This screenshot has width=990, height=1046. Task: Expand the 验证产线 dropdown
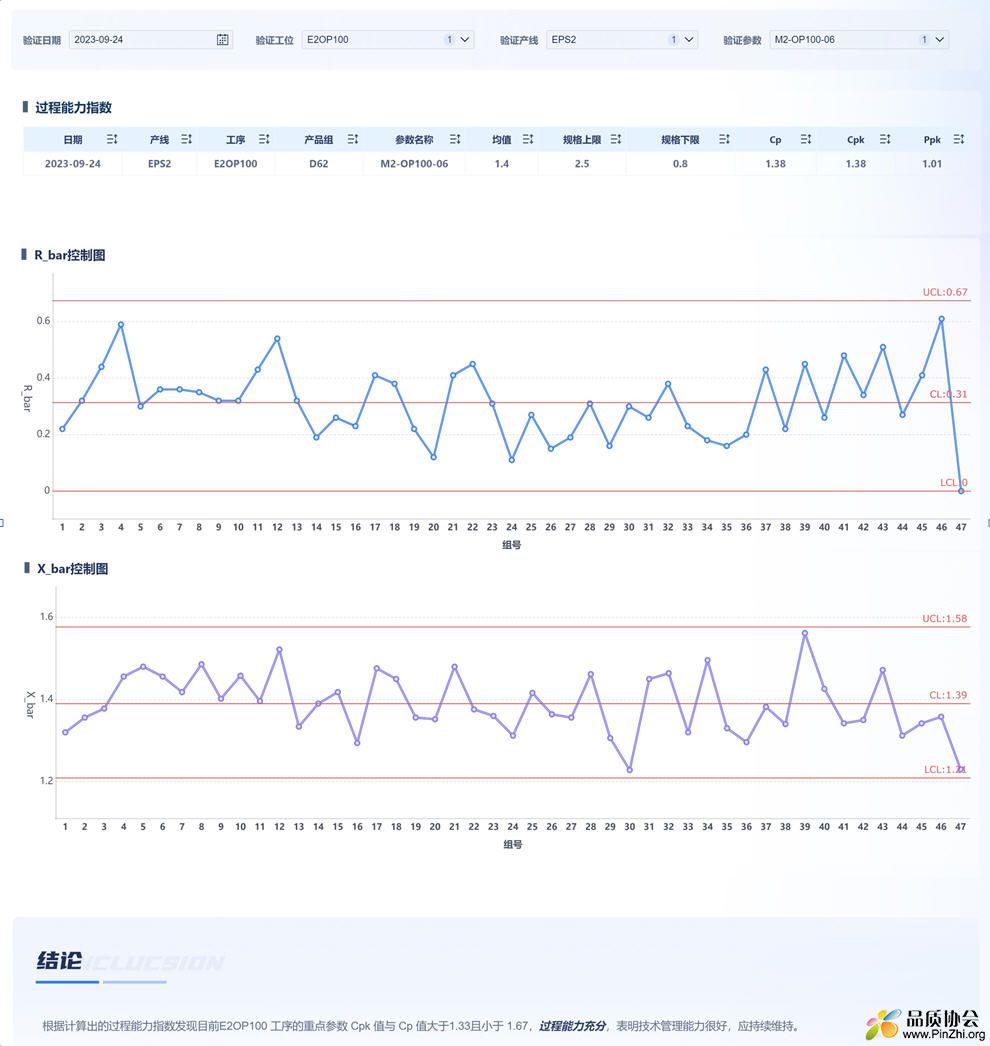[689, 40]
